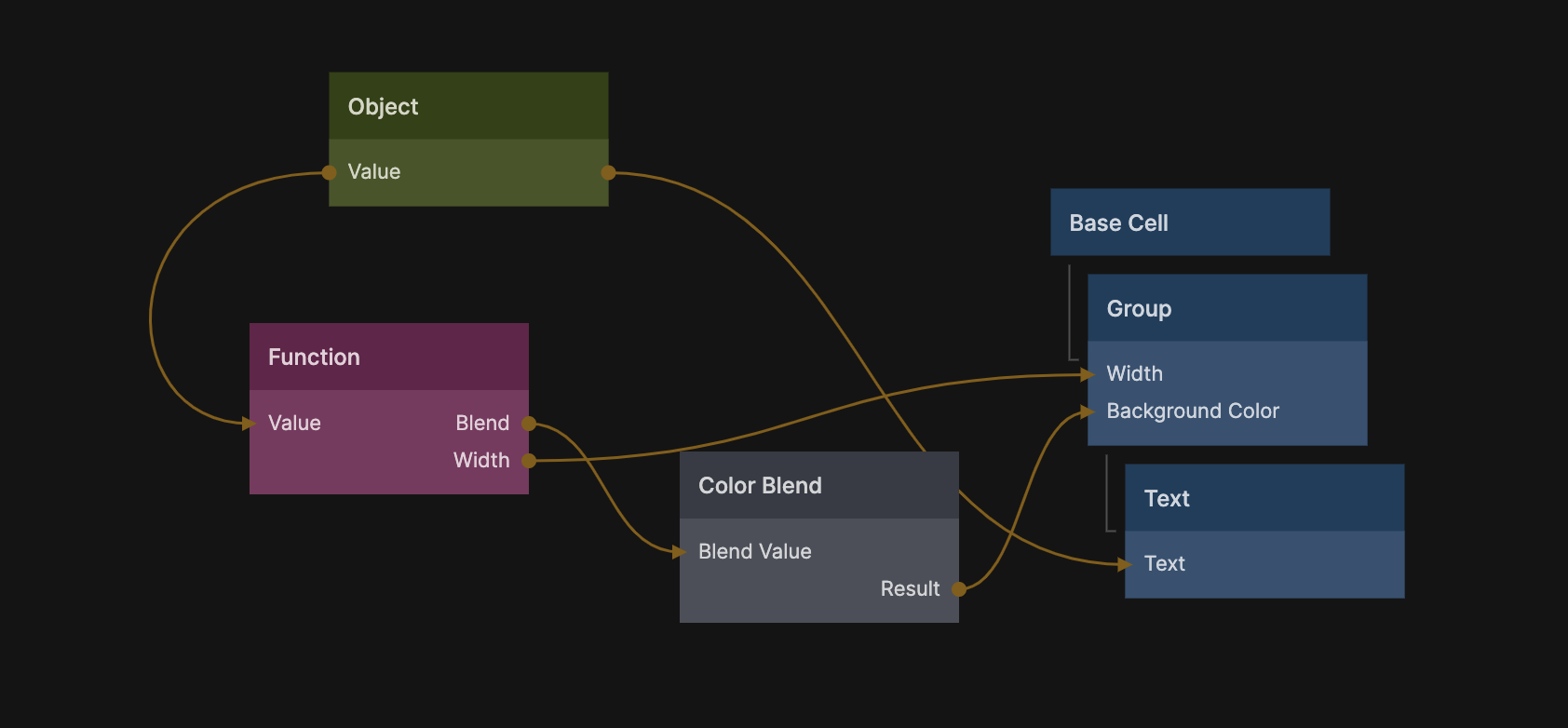Select the Function node title bar

coord(388,357)
